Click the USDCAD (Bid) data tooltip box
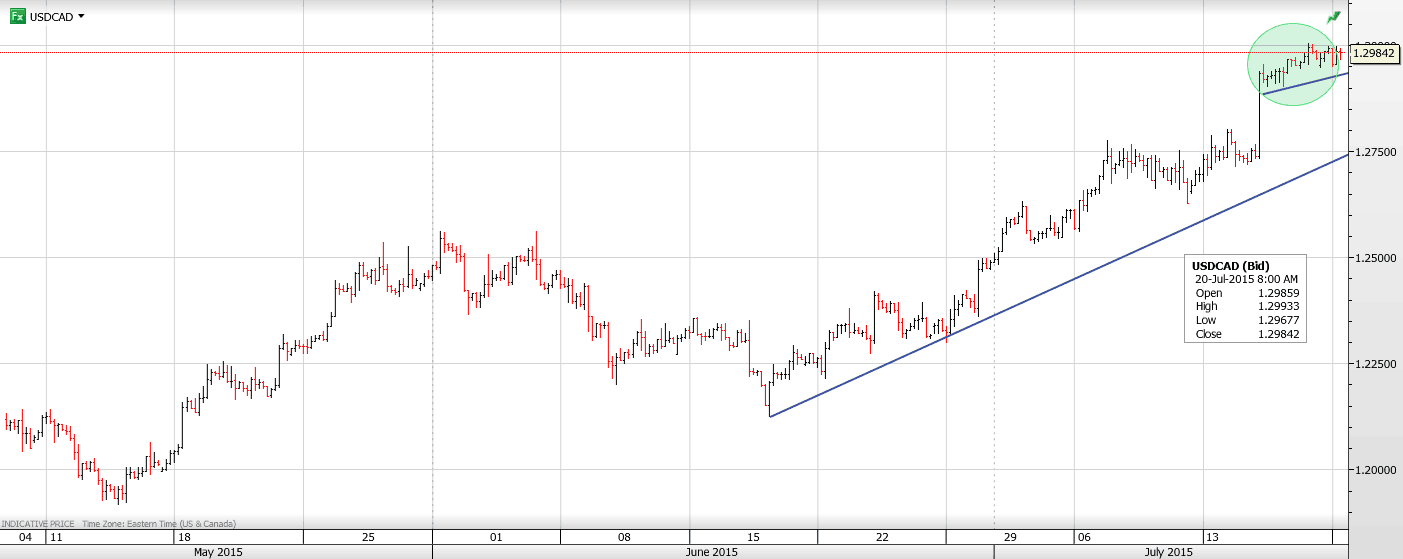Image resolution: width=1403 pixels, height=559 pixels. pyautogui.click(x=1246, y=300)
